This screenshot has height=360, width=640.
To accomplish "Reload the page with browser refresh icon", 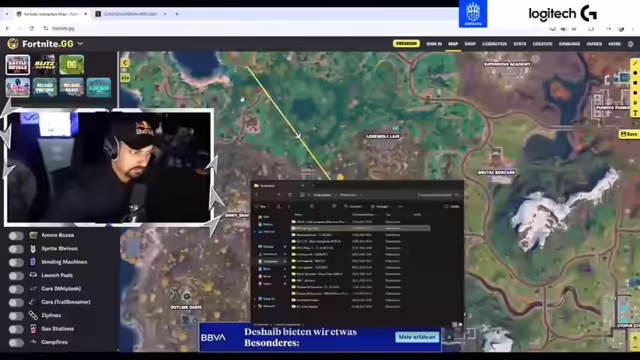I will point(31,28).
